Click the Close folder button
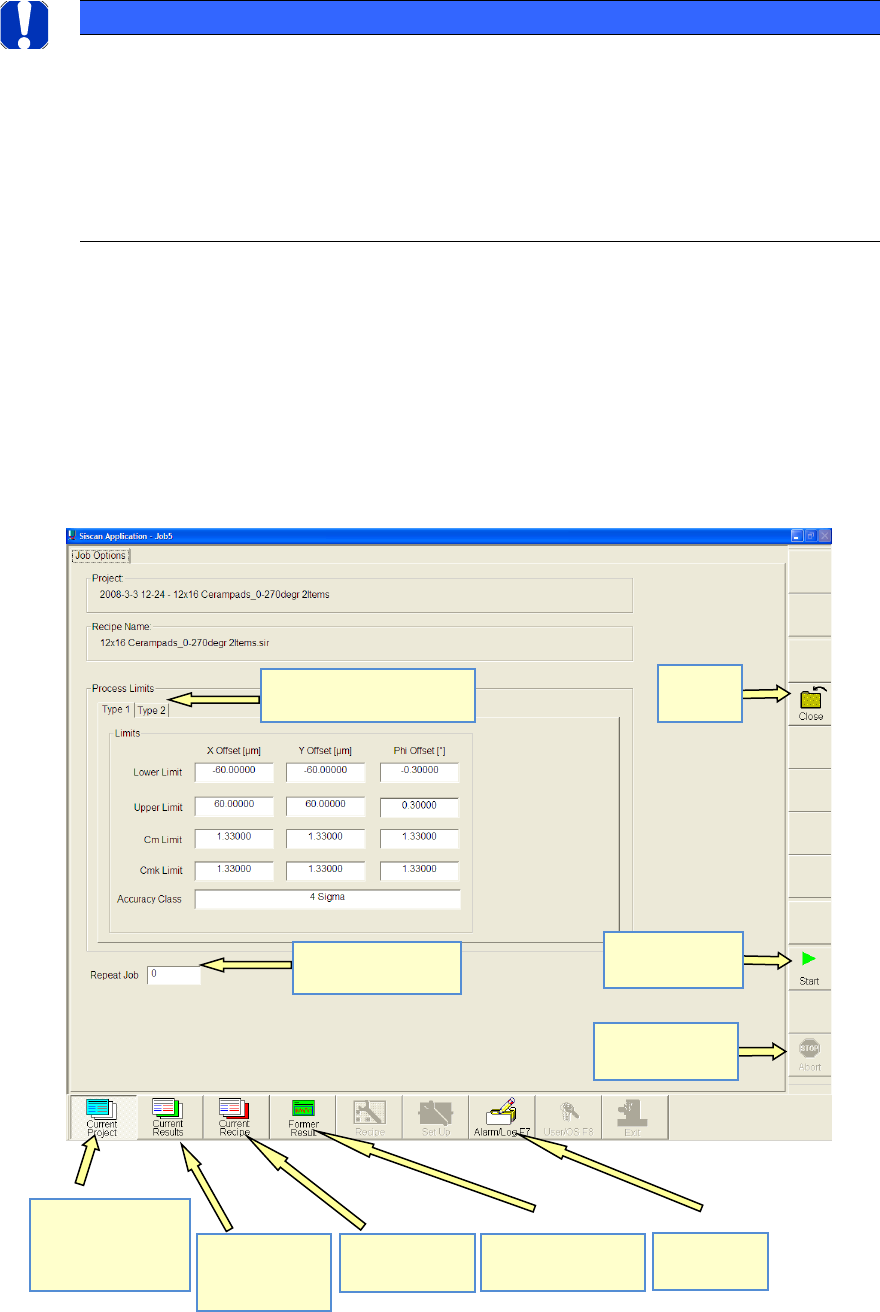This screenshot has height=1312, width=880. coord(810,703)
